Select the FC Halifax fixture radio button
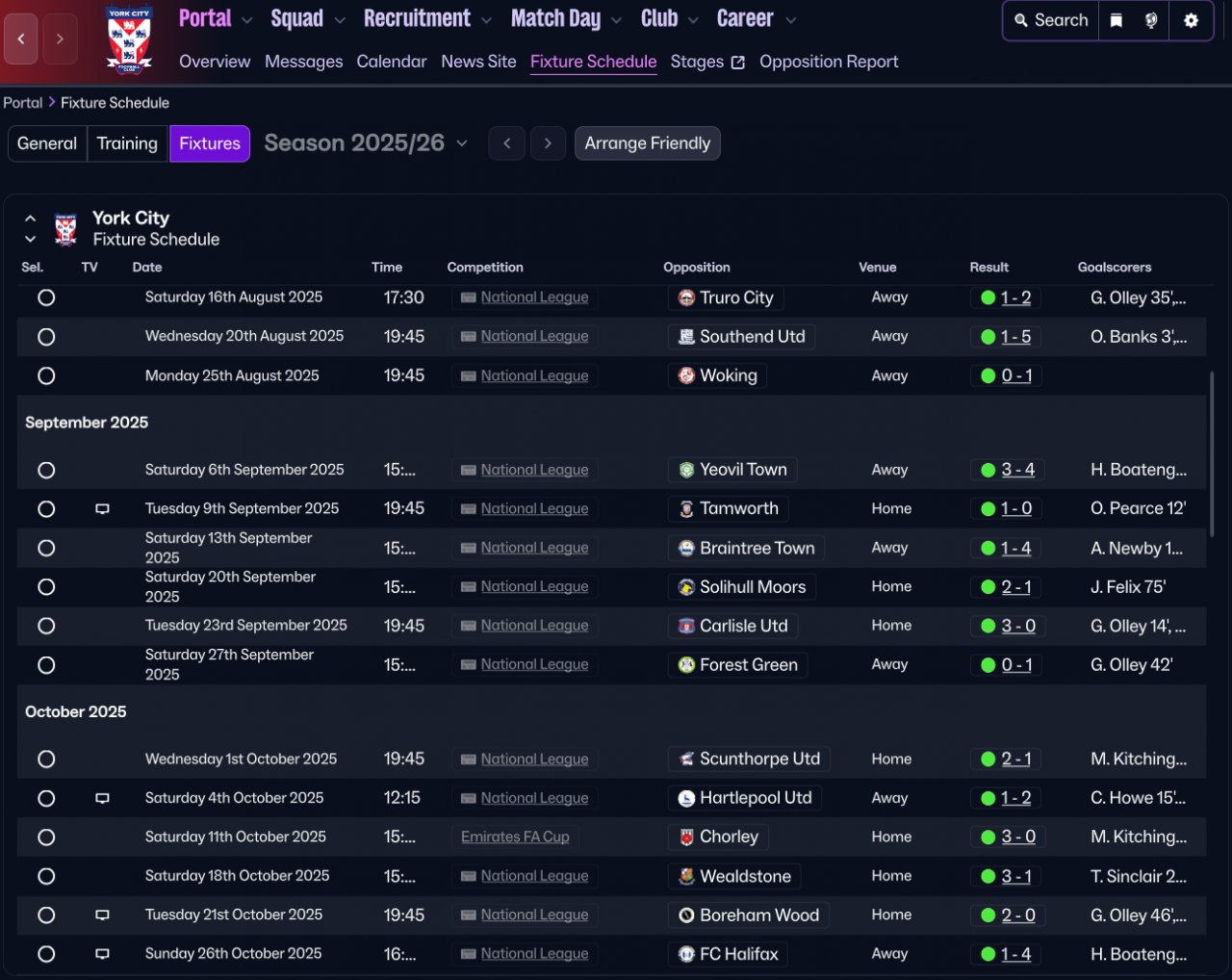The image size is (1232, 980). (x=46, y=954)
